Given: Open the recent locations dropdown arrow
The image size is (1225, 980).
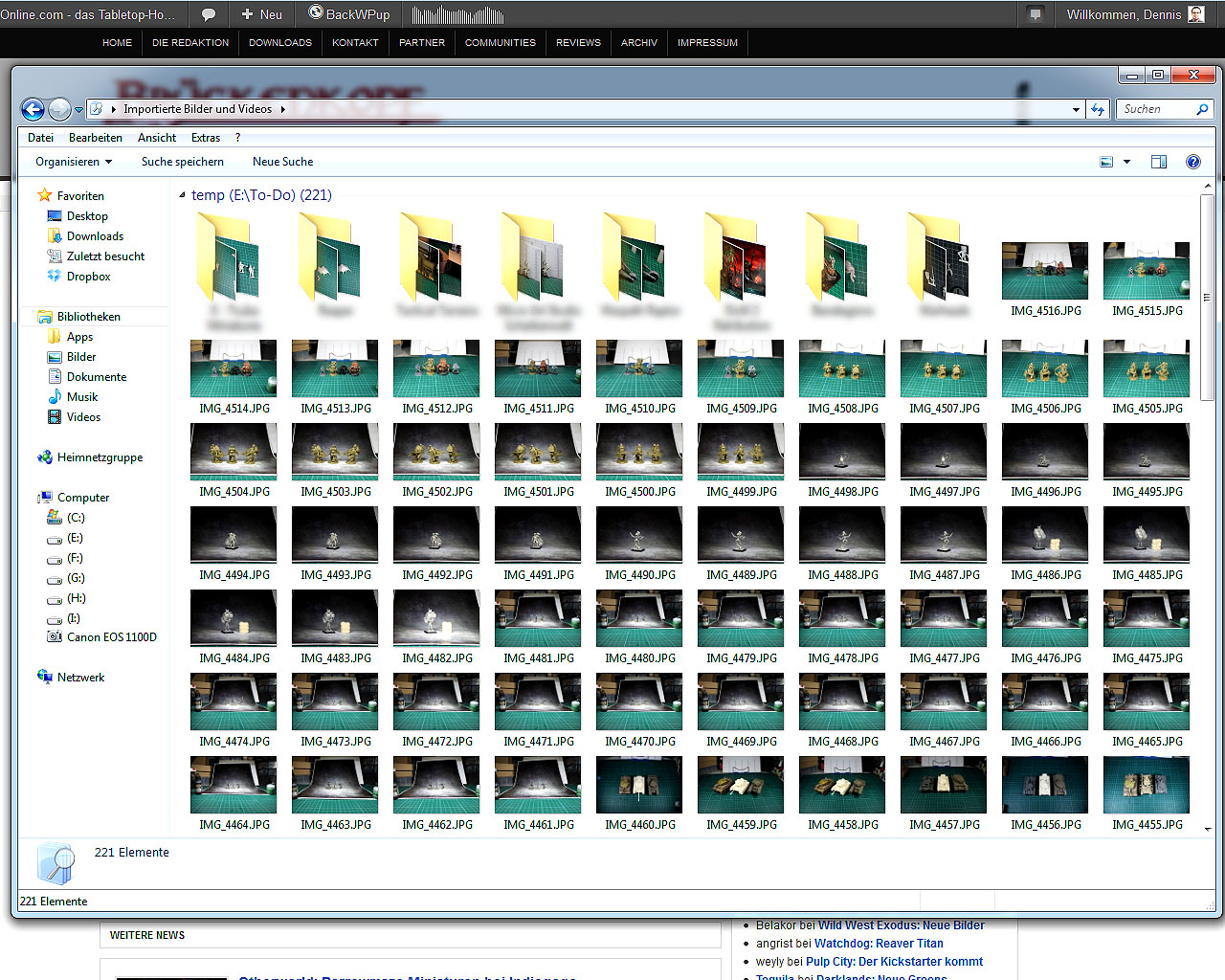Looking at the screenshot, I should click(x=78, y=110).
